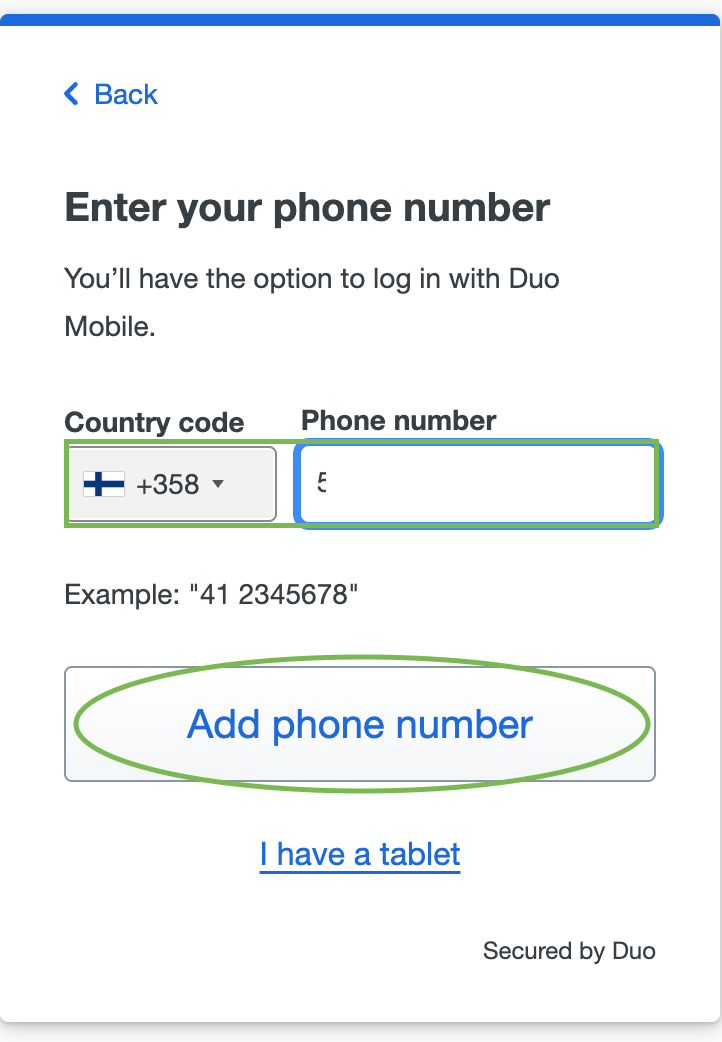Click the Country code label text
The height and width of the screenshot is (1042, 722).
pos(154,423)
